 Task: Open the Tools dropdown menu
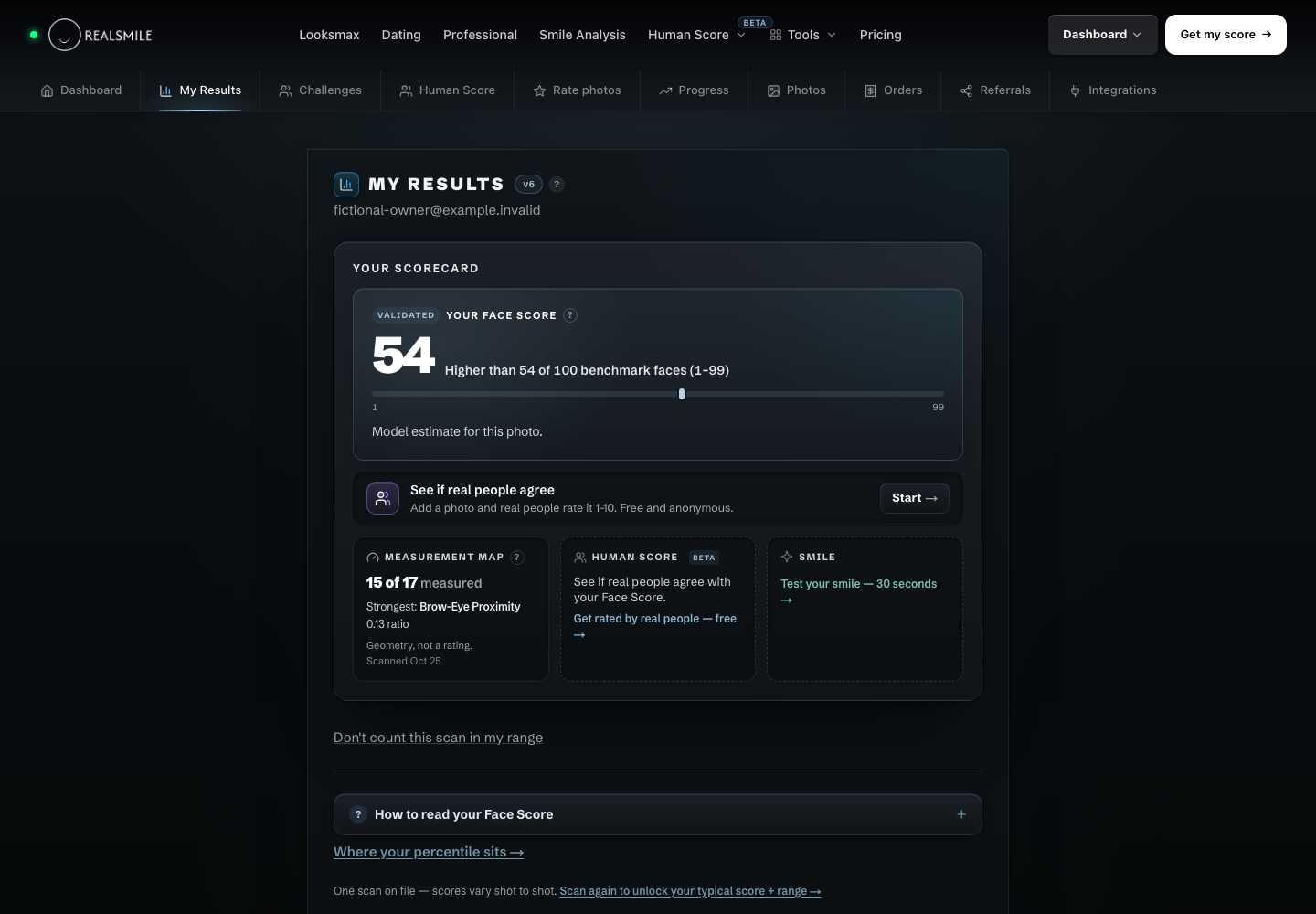(x=803, y=35)
